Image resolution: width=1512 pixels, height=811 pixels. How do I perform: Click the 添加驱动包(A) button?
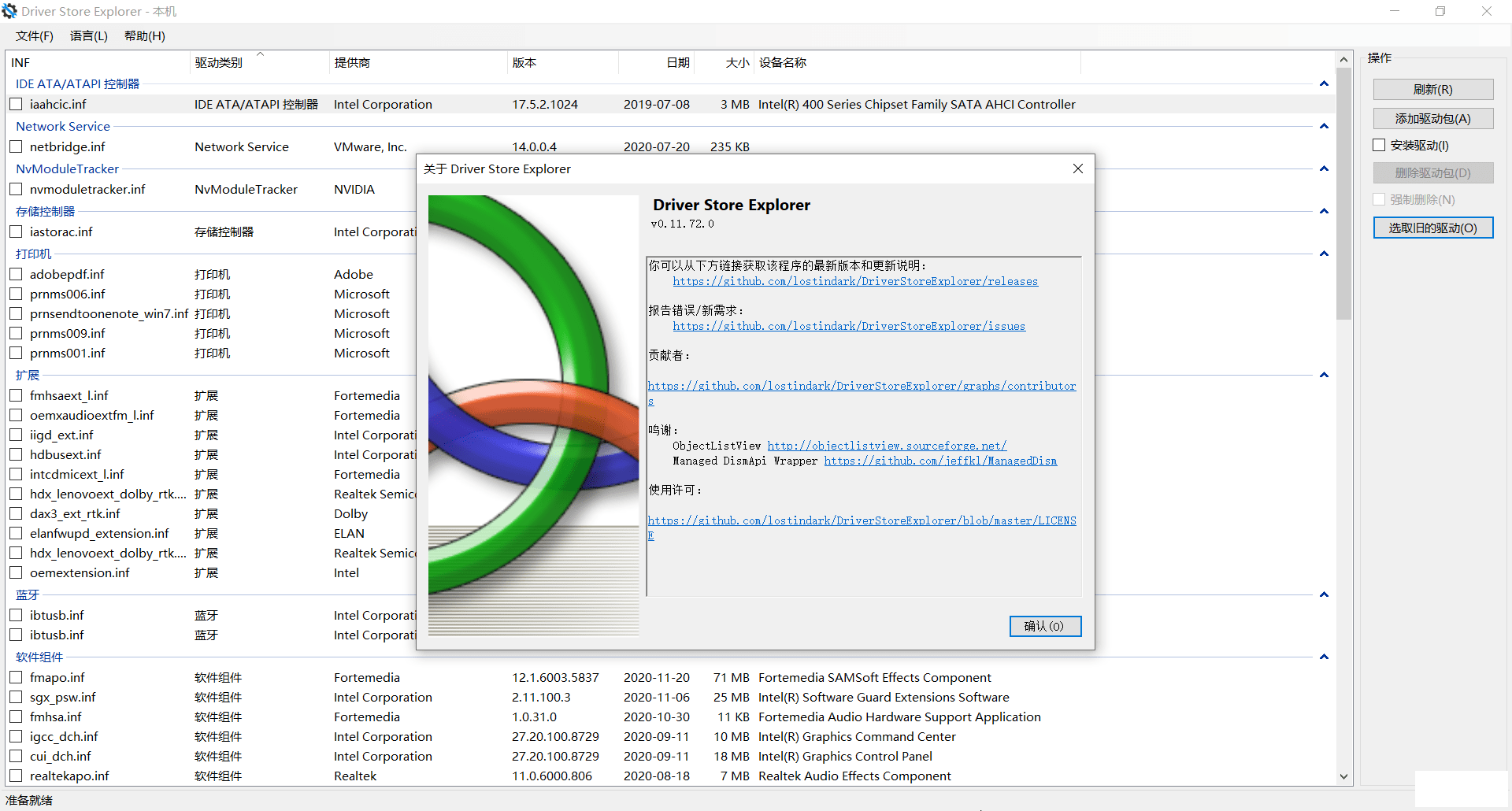tap(1433, 118)
